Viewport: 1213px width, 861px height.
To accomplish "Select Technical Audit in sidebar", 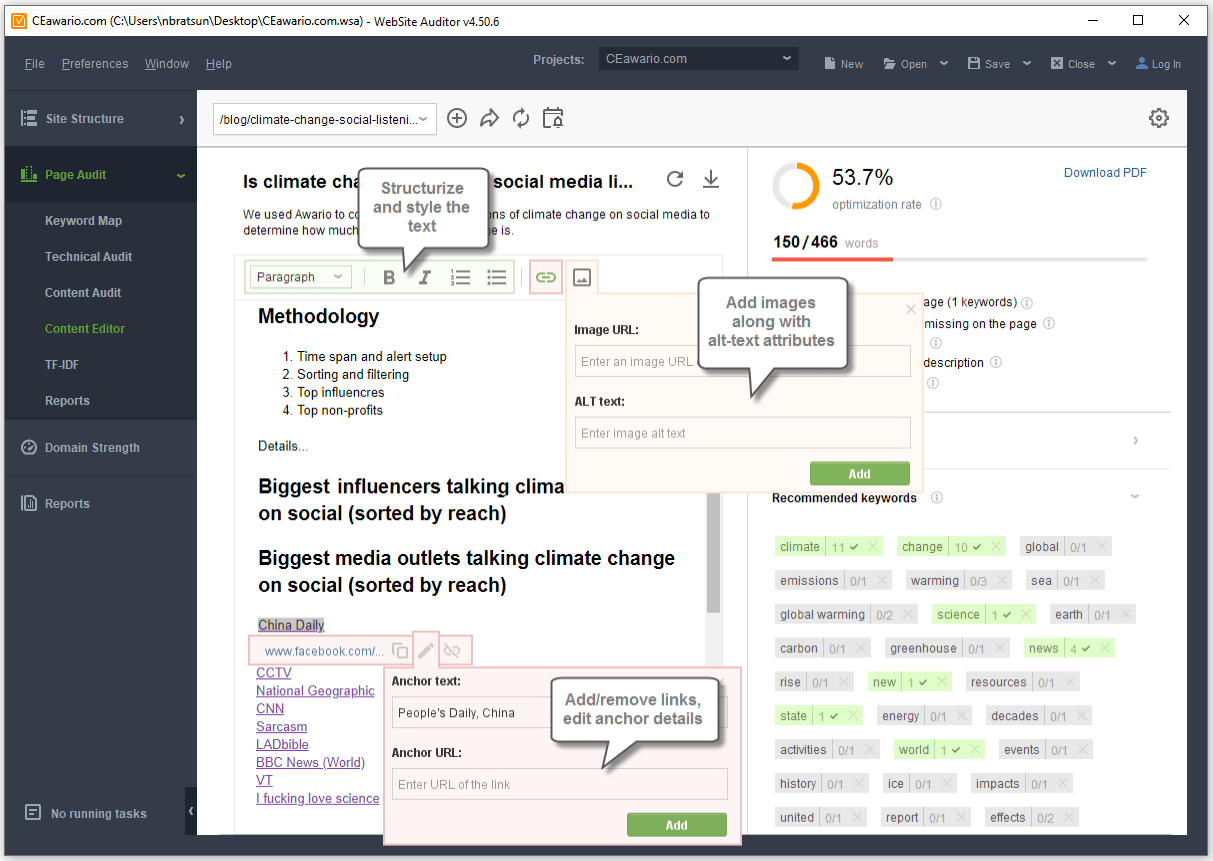I will (x=88, y=257).
